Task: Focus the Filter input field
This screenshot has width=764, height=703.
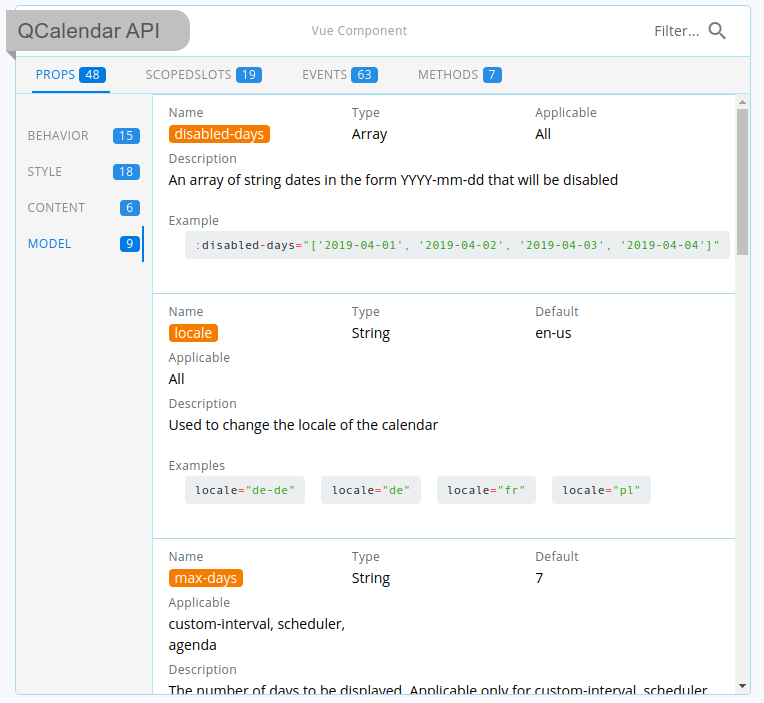Action: point(676,31)
